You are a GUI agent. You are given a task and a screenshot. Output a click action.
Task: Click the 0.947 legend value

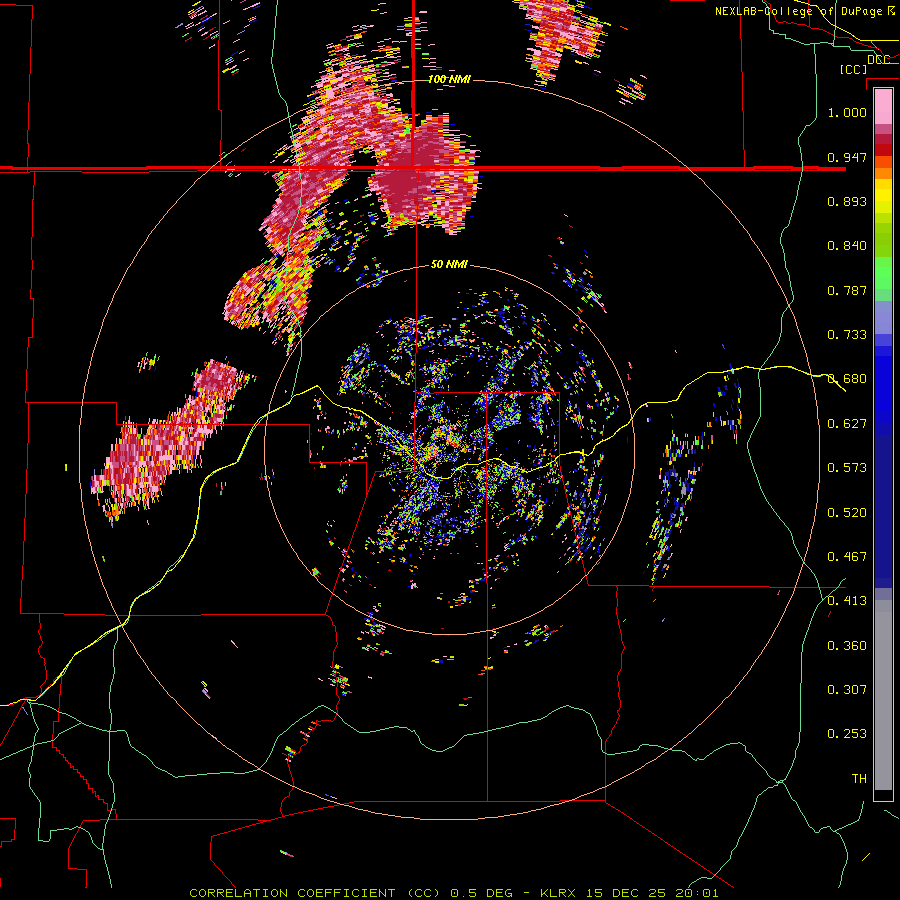tap(847, 157)
